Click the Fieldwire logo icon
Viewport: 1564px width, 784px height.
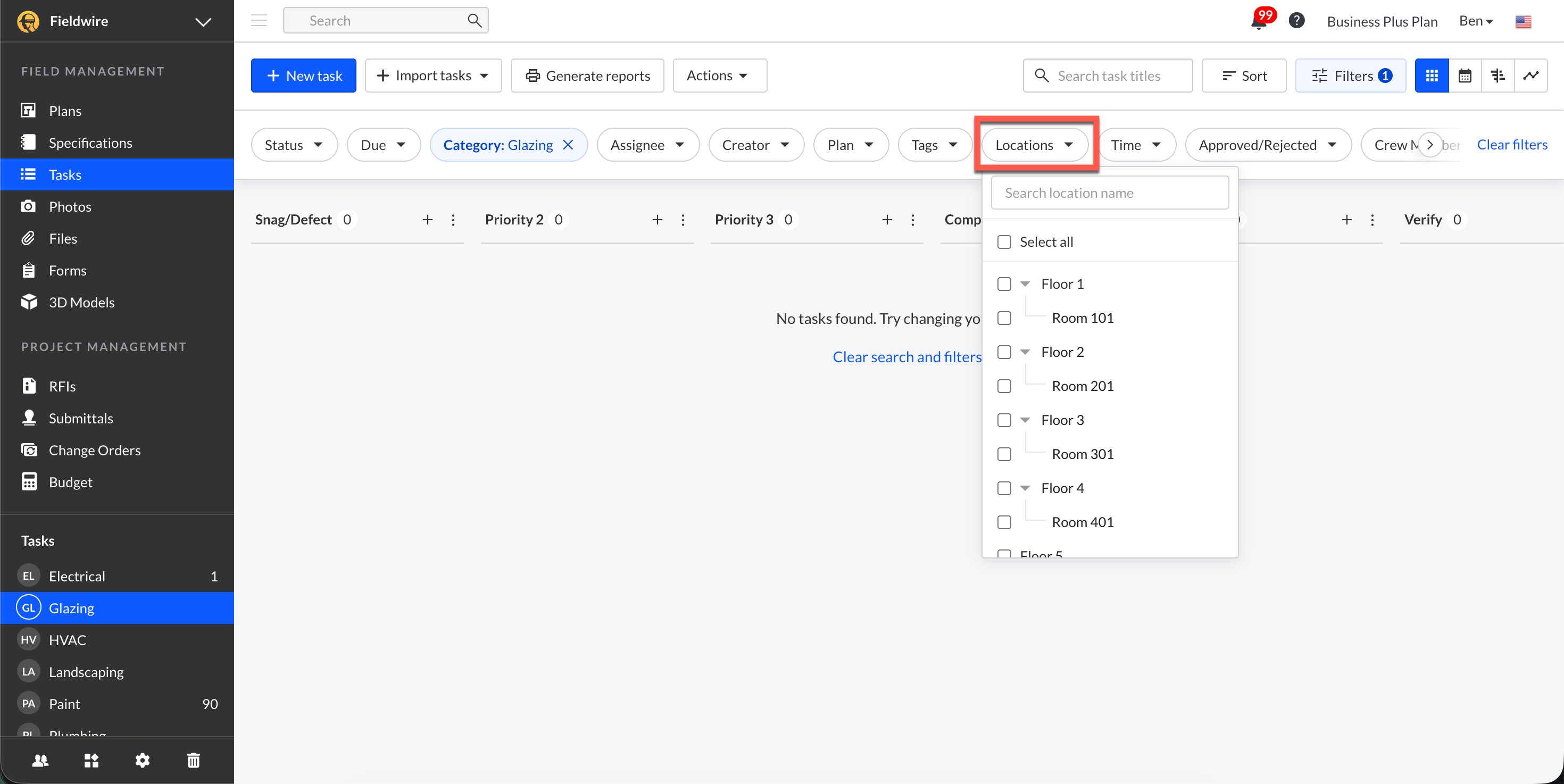(28, 21)
